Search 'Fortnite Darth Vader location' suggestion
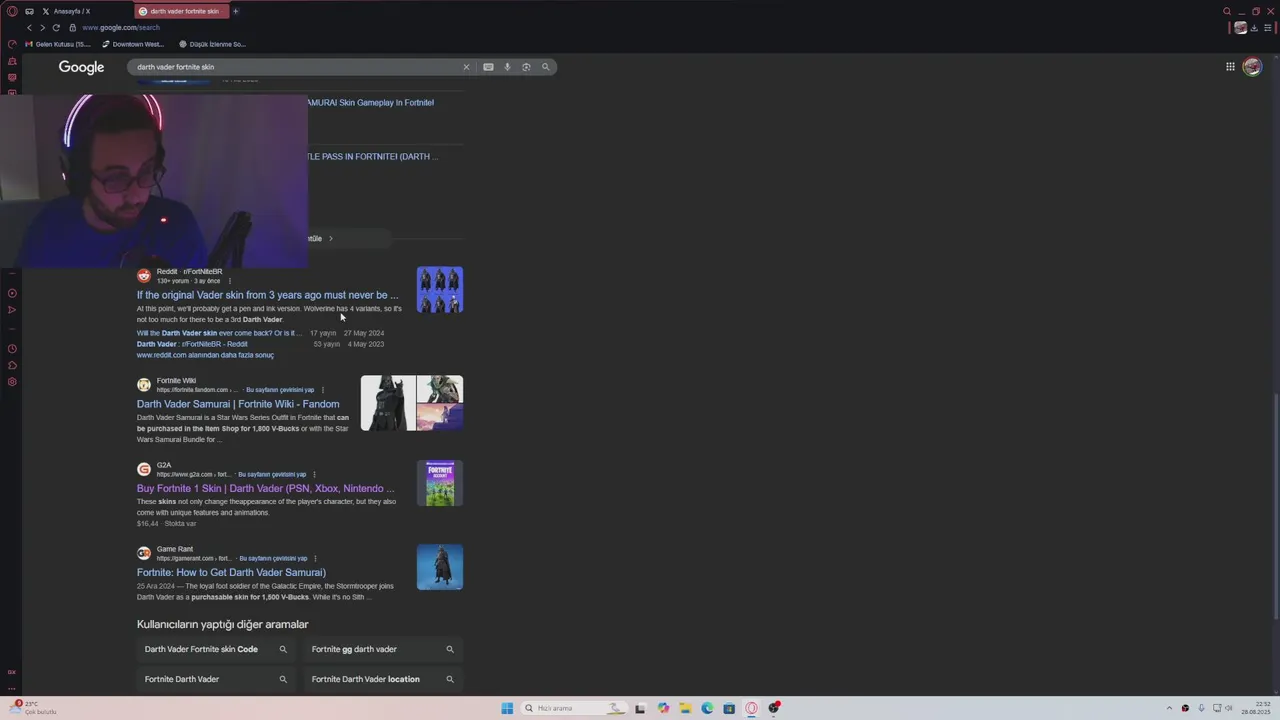 coord(383,679)
